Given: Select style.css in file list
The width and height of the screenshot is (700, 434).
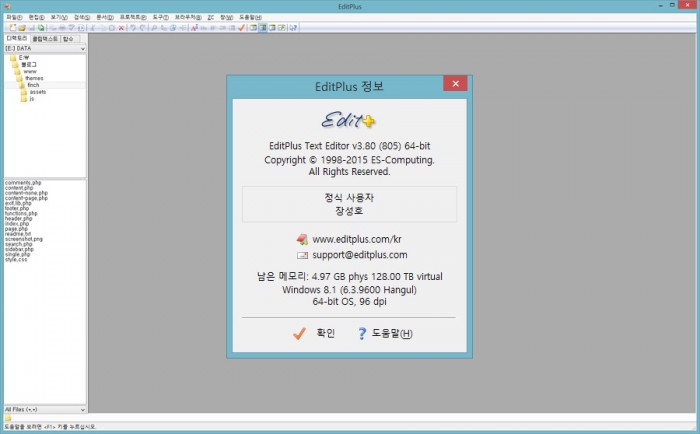Looking at the screenshot, I should [x=16, y=259].
